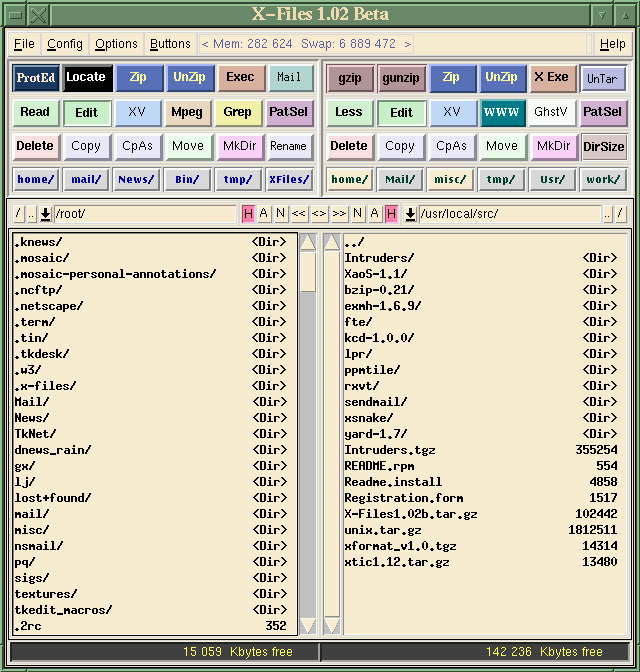The image size is (640, 672).
Task: Click the DirSize button
Action: pos(603,146)
